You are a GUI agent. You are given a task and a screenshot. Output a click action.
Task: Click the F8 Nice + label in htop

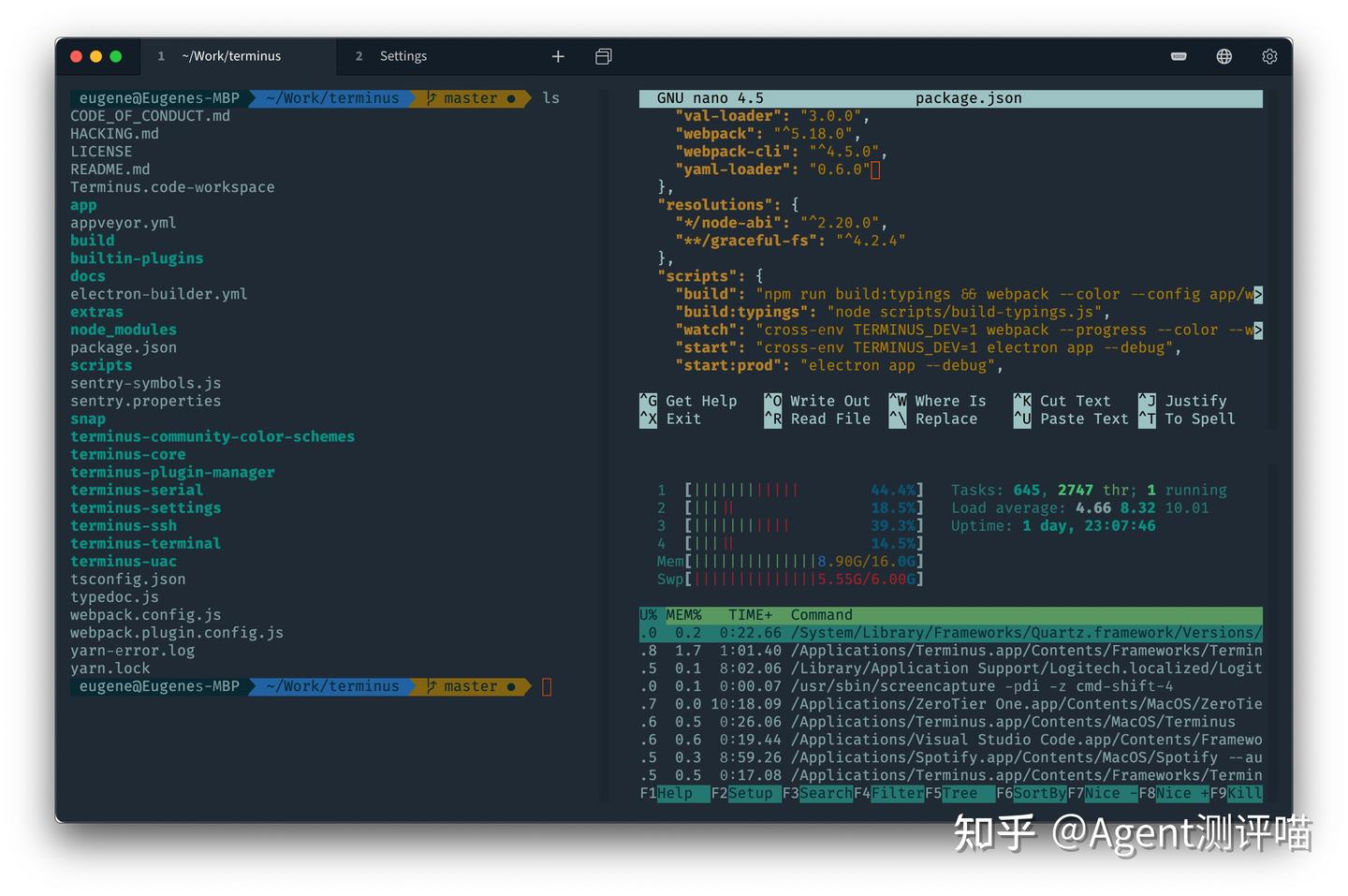[1173, 793]
